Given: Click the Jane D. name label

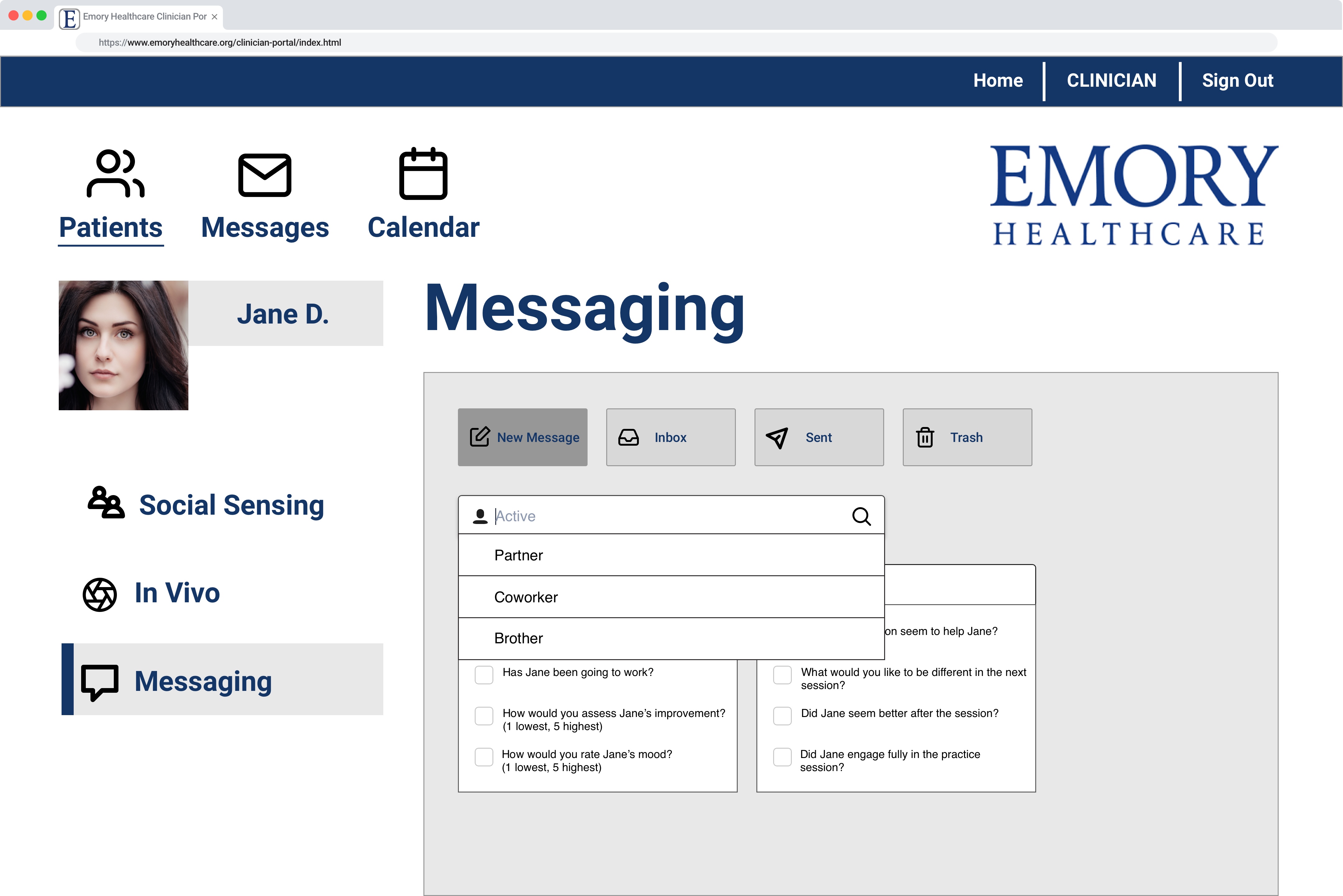Looking at the screenshot, I should click(283, 314).
